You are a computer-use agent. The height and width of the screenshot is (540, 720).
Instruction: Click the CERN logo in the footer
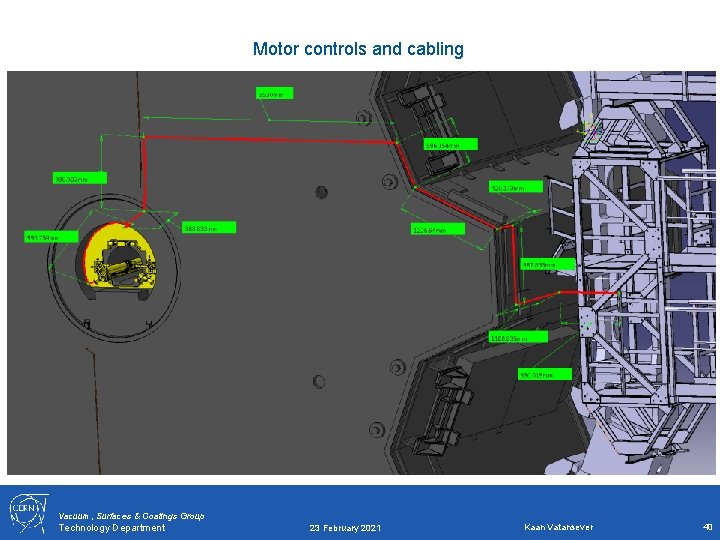click(28, 513)
